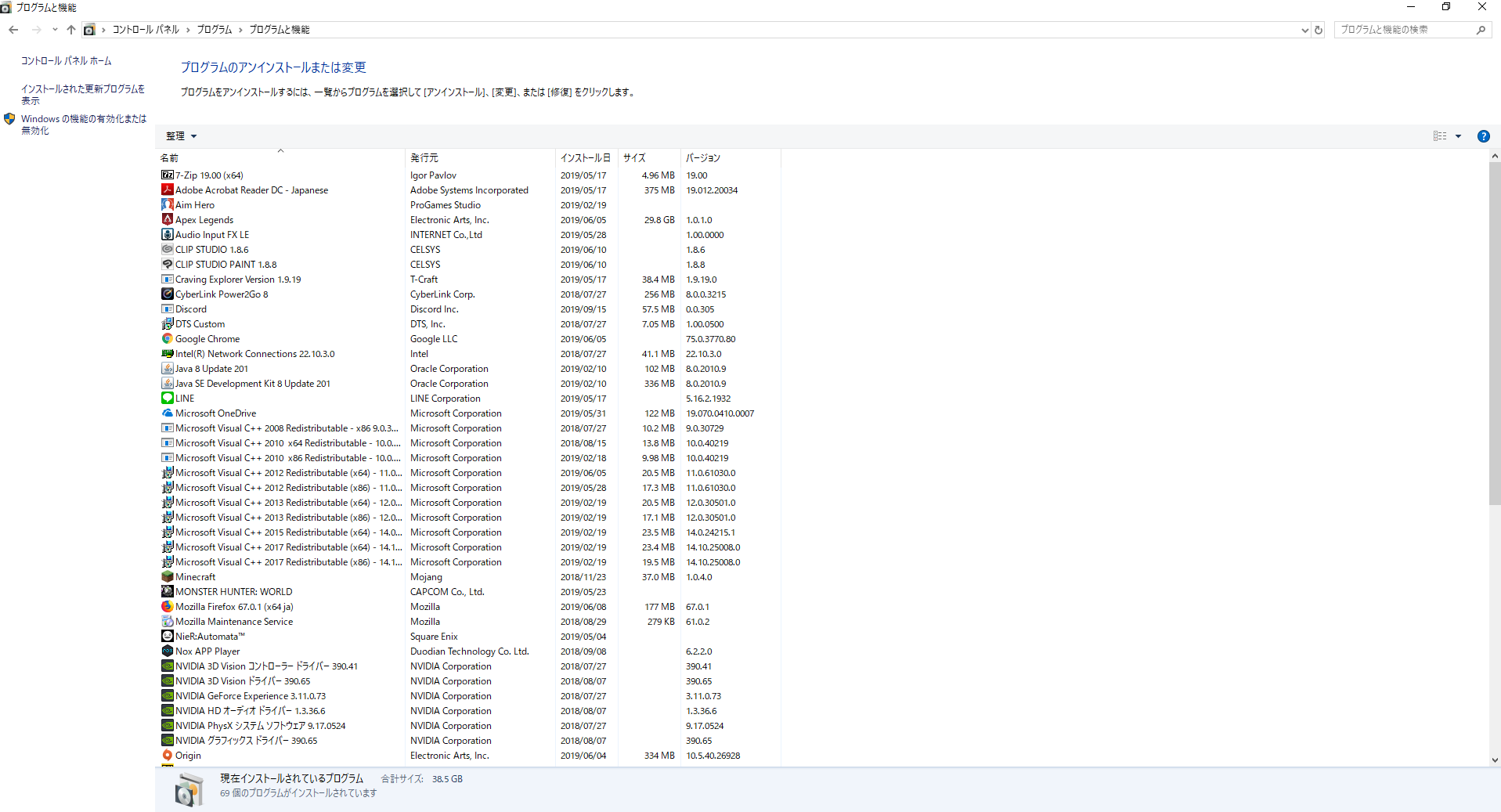Click the 29.8 GB size value
The image size is (1501, 812).
(x=659, y=220)
